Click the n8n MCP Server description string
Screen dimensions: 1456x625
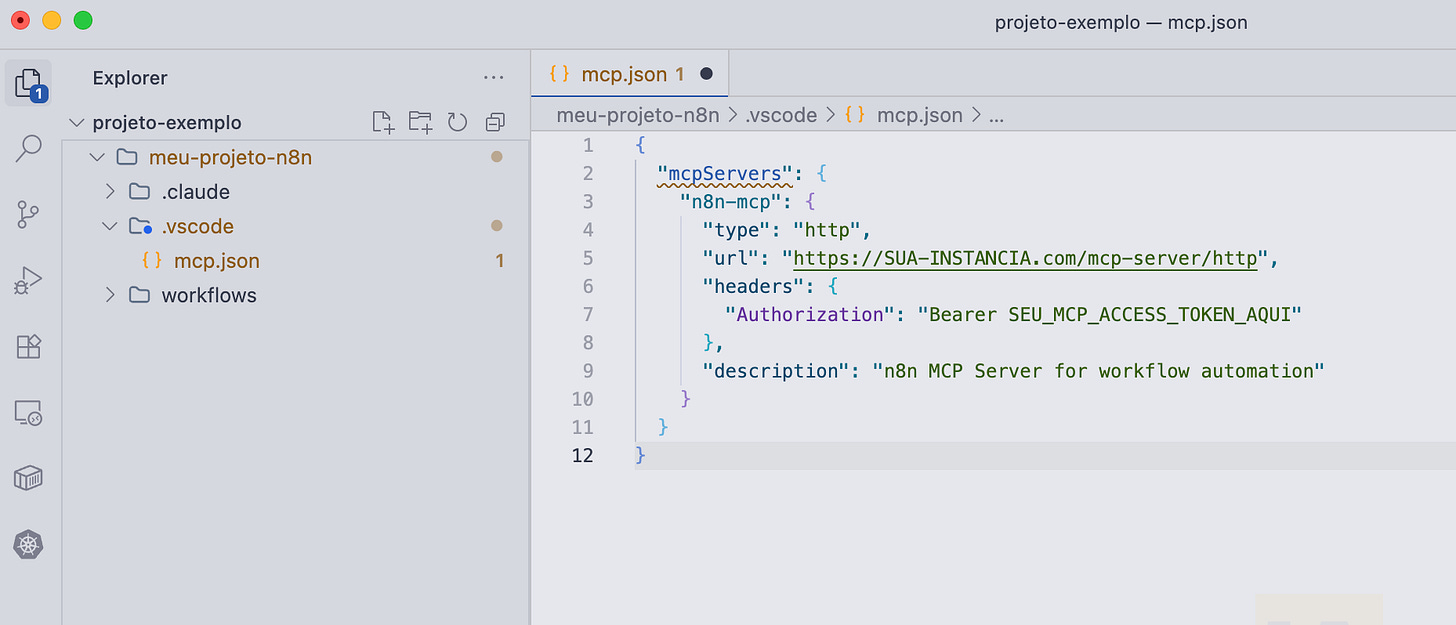[x=1098, y=371]
